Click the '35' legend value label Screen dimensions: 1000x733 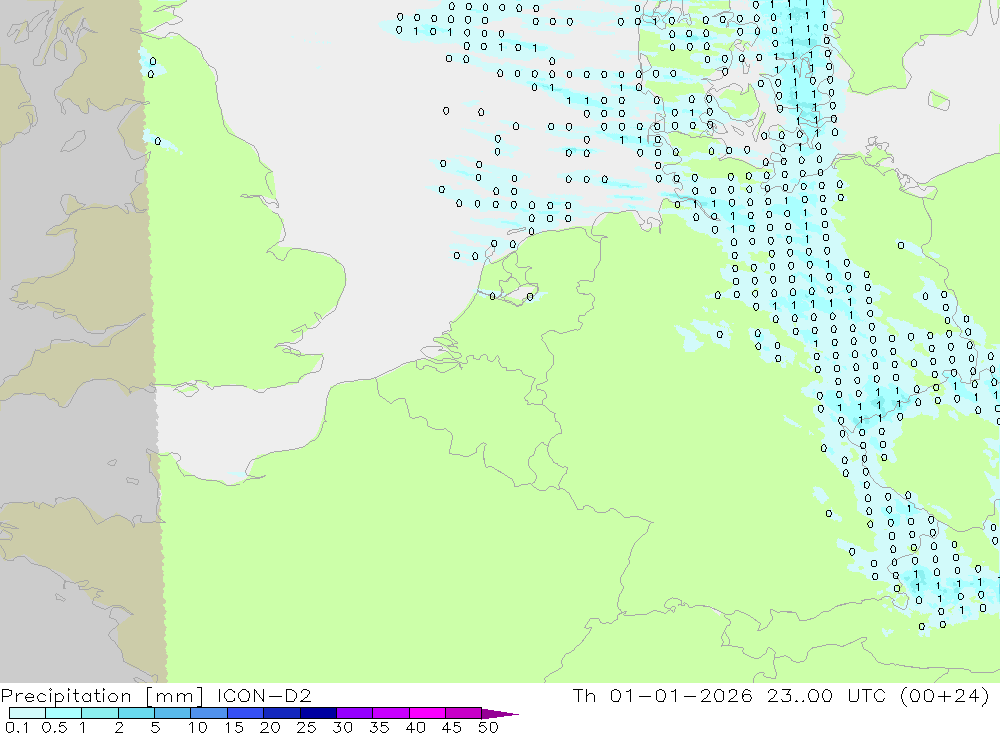[x=379, y=727]
